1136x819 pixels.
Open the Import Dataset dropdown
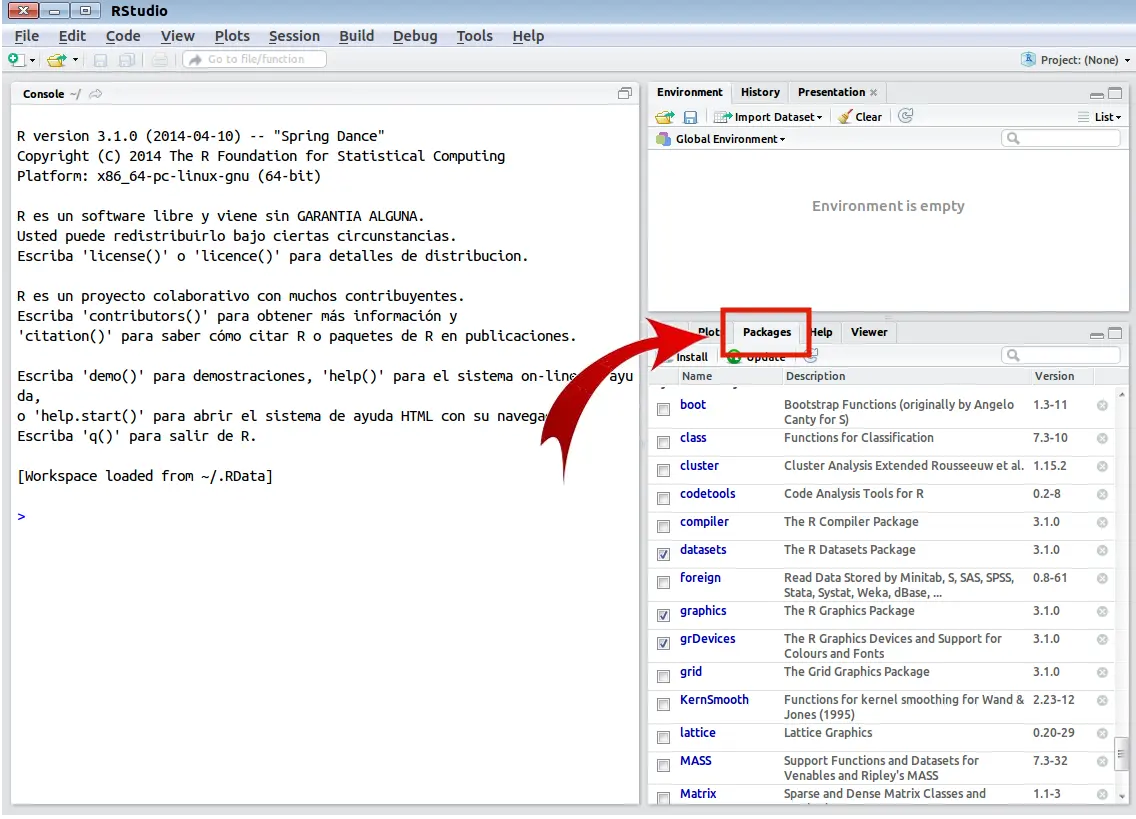(770, 117)
